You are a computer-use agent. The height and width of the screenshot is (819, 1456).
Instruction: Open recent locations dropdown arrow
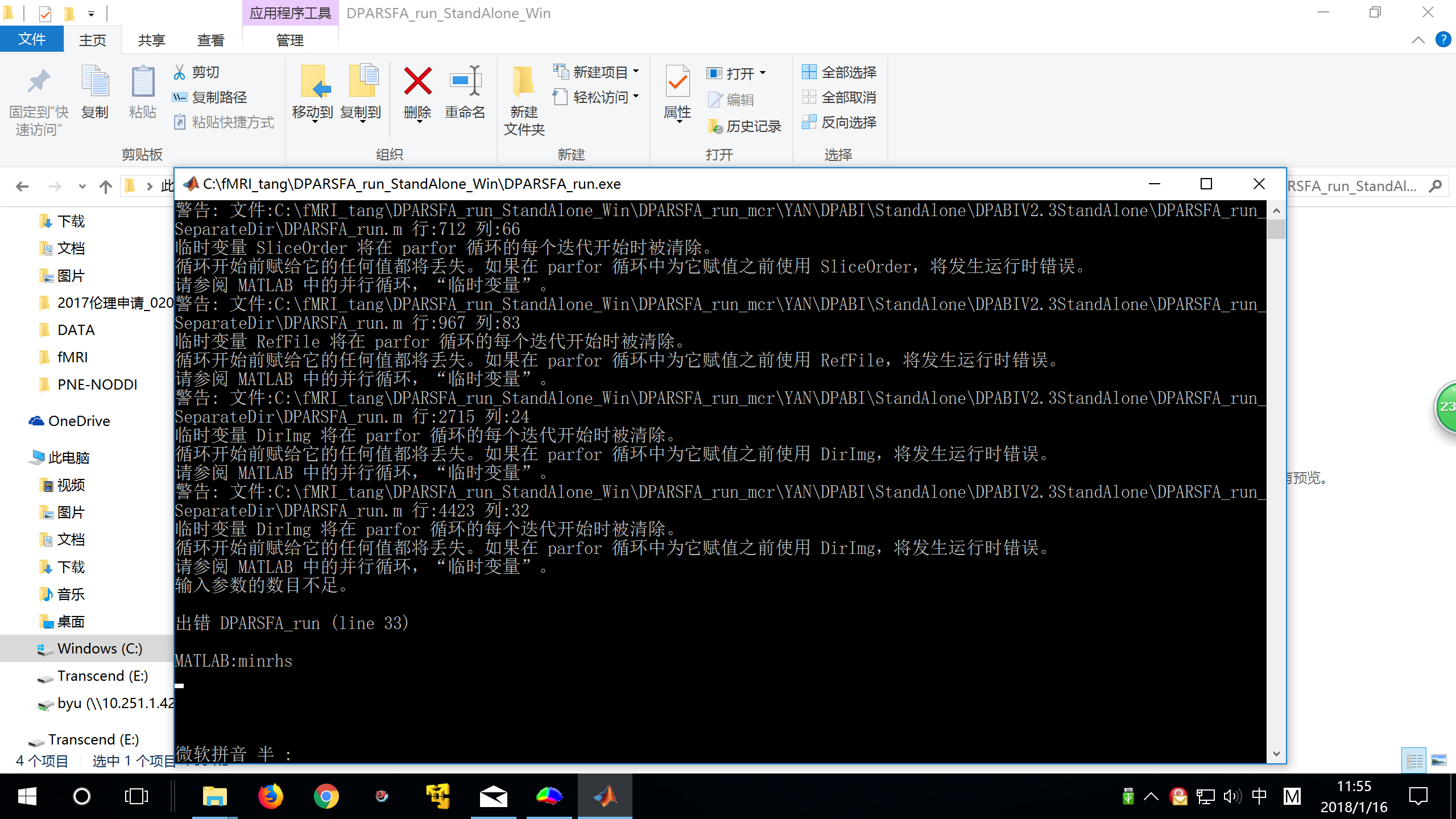tap(82, 187)
